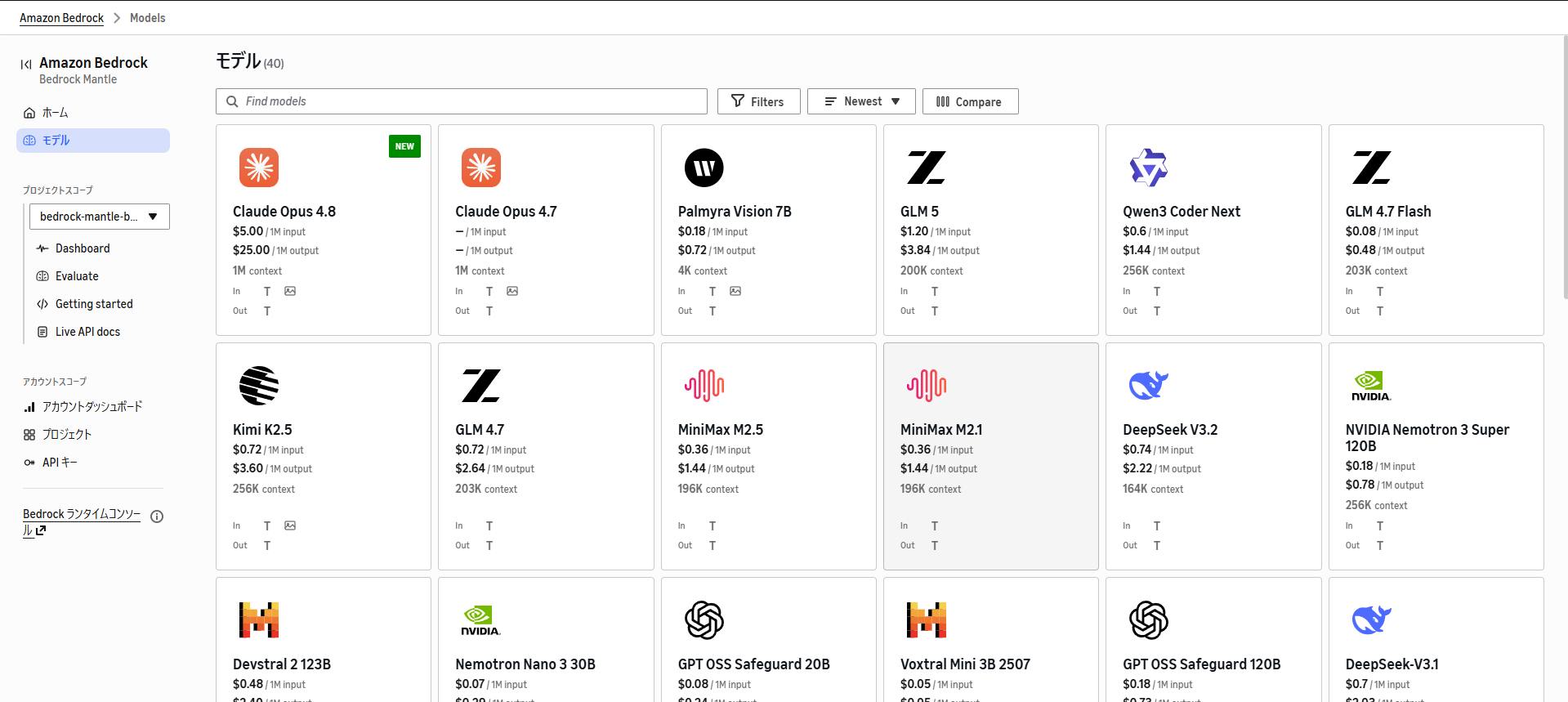Image resolution: width=1568 pixels, height=702 pixels.
Task: Click the GPT OSS Safeguard 120B OpenAI logo
Action: (x=1149, y=620)
